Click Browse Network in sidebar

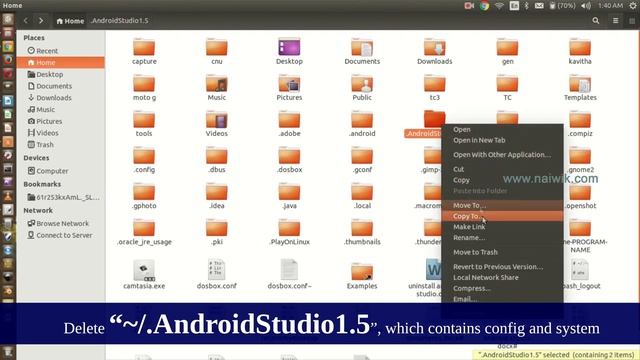(x=61, y=223)
